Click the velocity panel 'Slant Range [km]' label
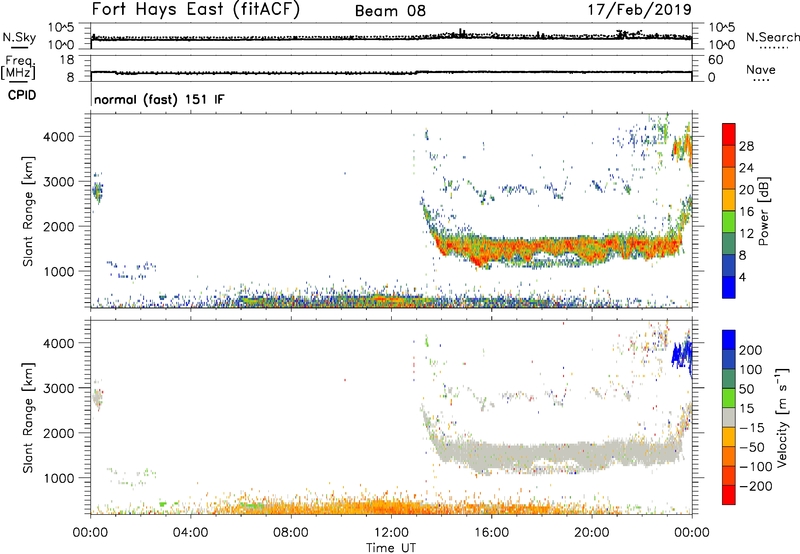Image resolution: width=800 pixels, height=554 pixels. pos(28,417)
